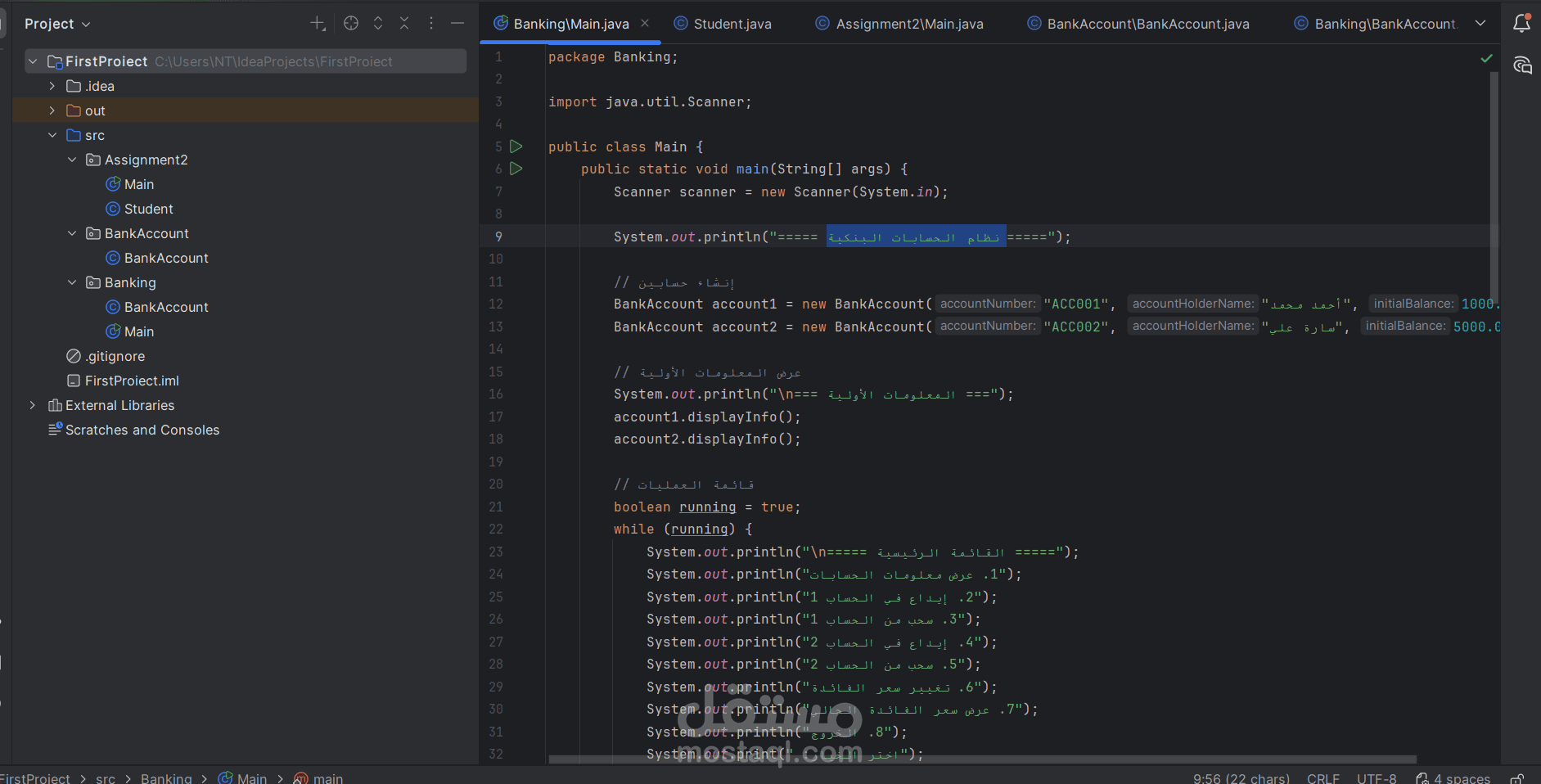Click line number 16 in the gutter
Image resolution: width=1541 pixels, height=784 pixels.
(496, 394)
